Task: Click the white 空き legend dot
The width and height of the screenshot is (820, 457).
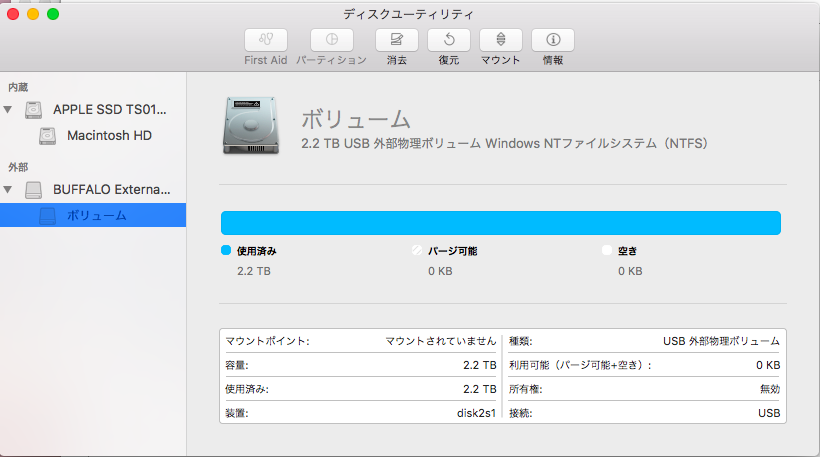Action: [x=607, y=251]
